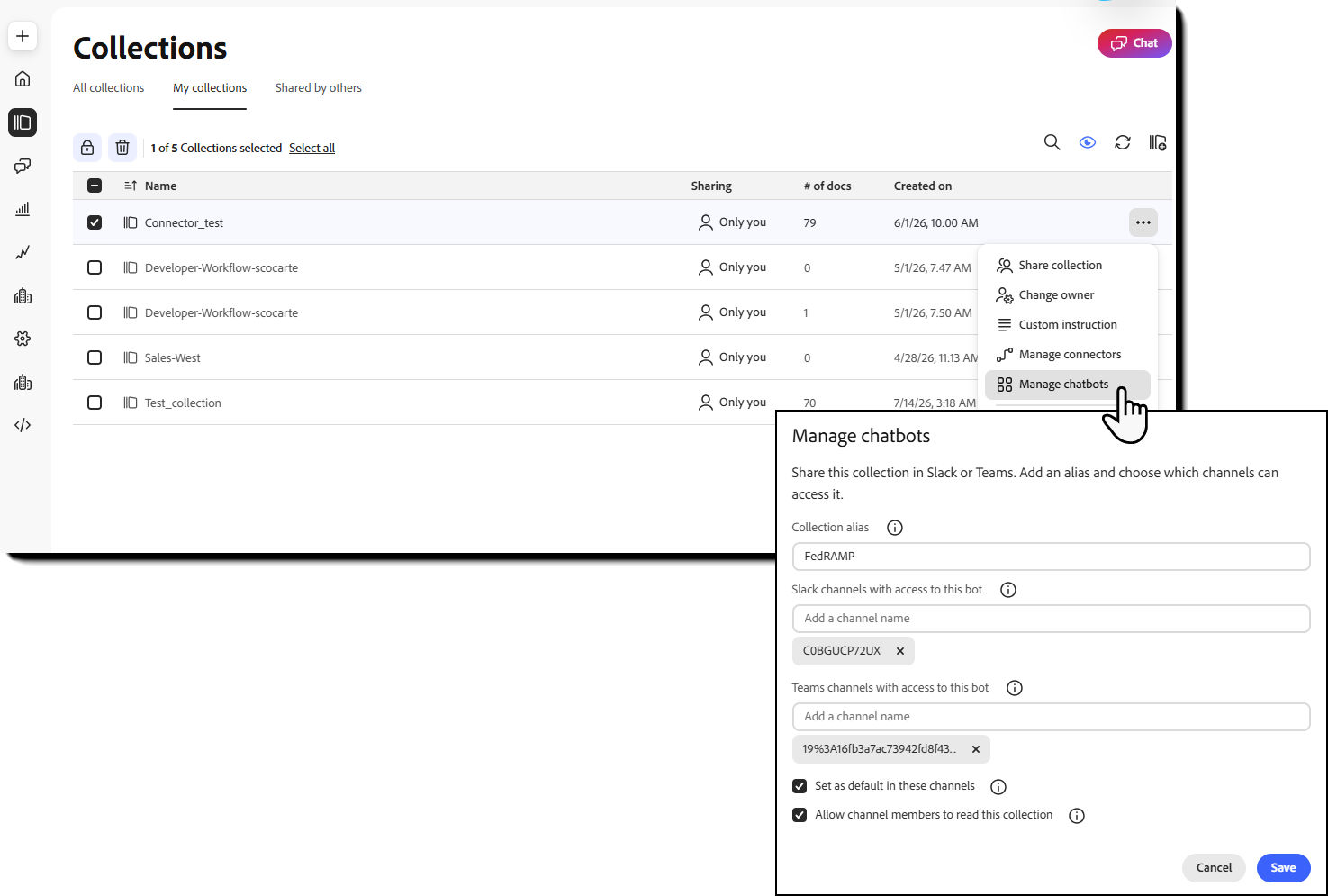The width and height of the screenshot is (1328, 896).
Task: Open the Collections sidebar icon
Action: [x=23, y=122]
